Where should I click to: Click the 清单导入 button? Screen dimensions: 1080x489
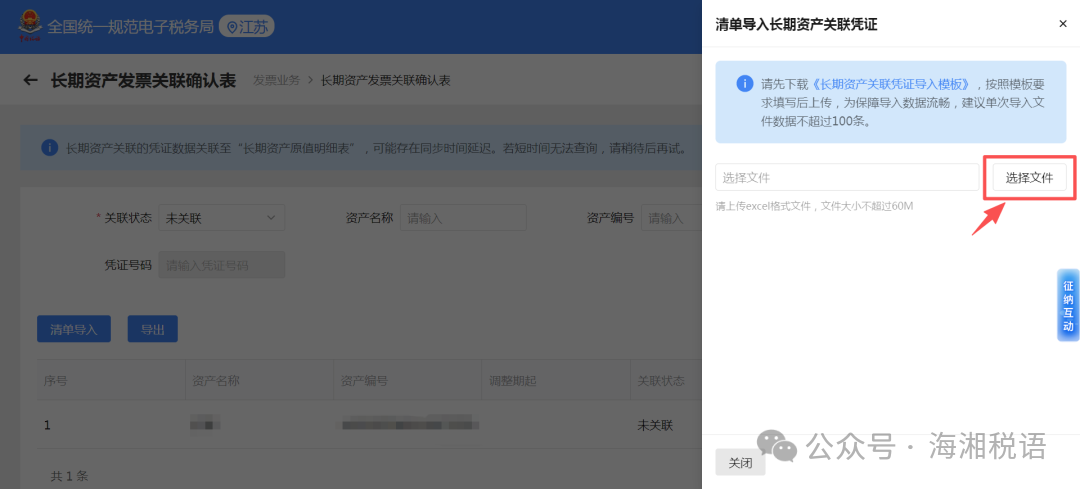[74, 329]
